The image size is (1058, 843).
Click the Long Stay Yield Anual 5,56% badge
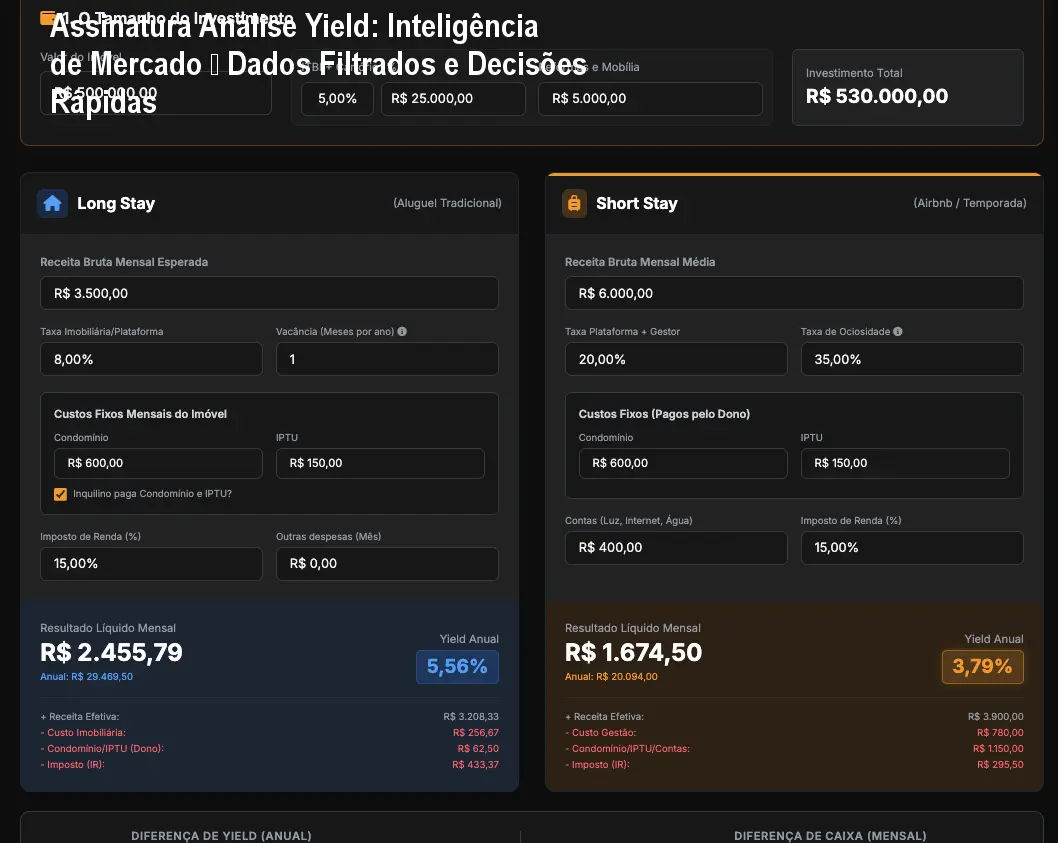tap(457, 667)
